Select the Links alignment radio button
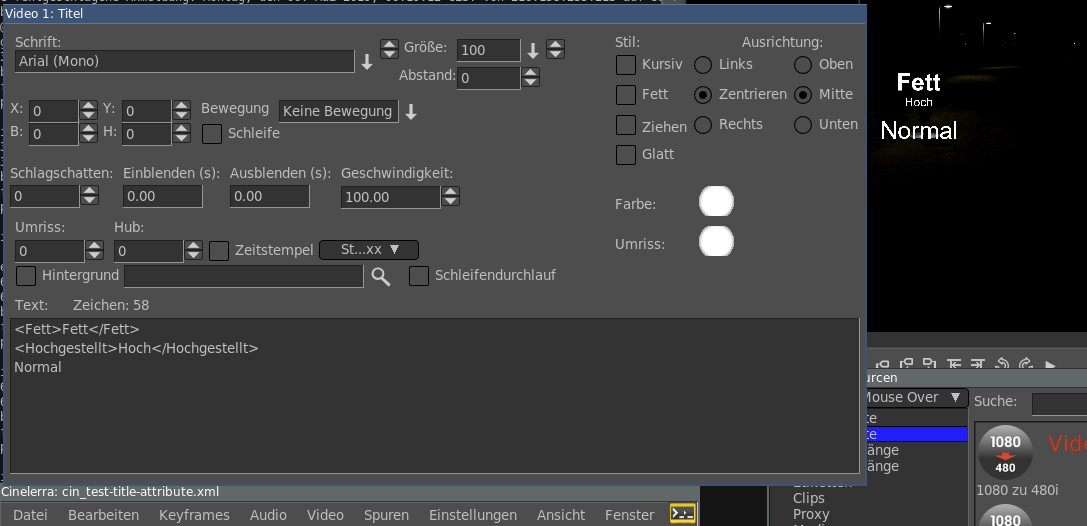 [x=703, y=65]
